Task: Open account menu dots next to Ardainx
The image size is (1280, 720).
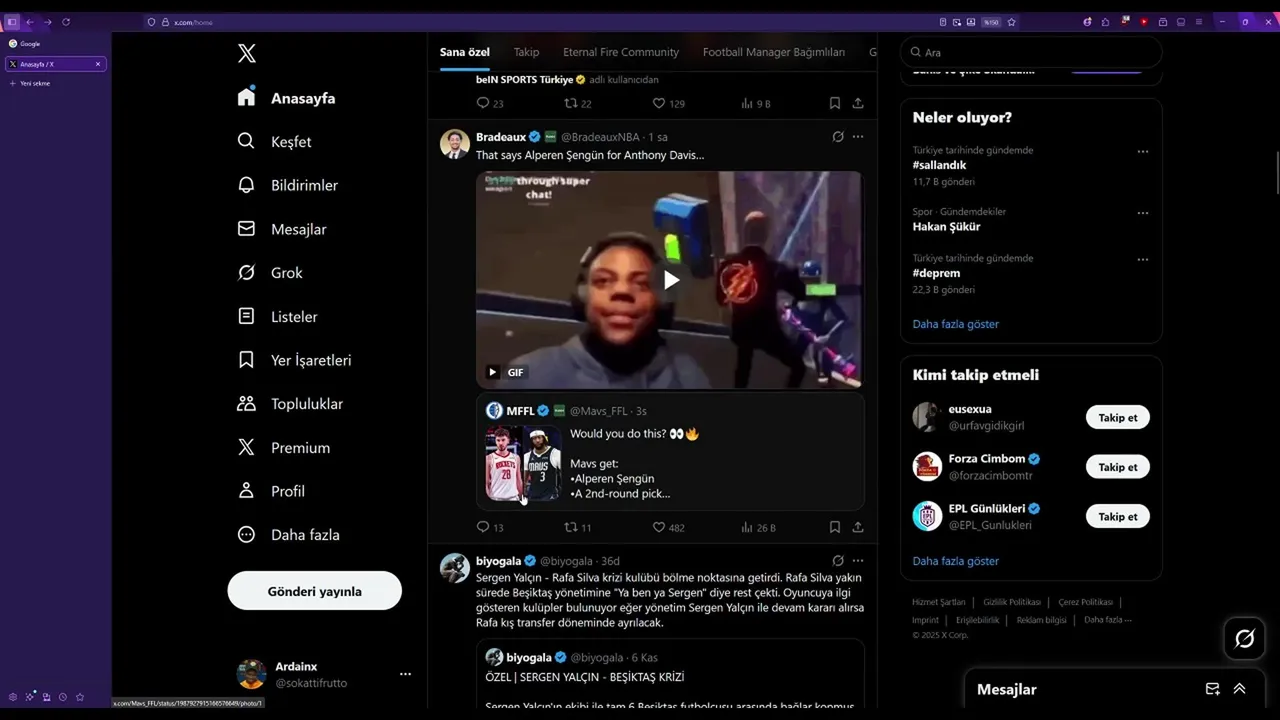Action: 405,674
